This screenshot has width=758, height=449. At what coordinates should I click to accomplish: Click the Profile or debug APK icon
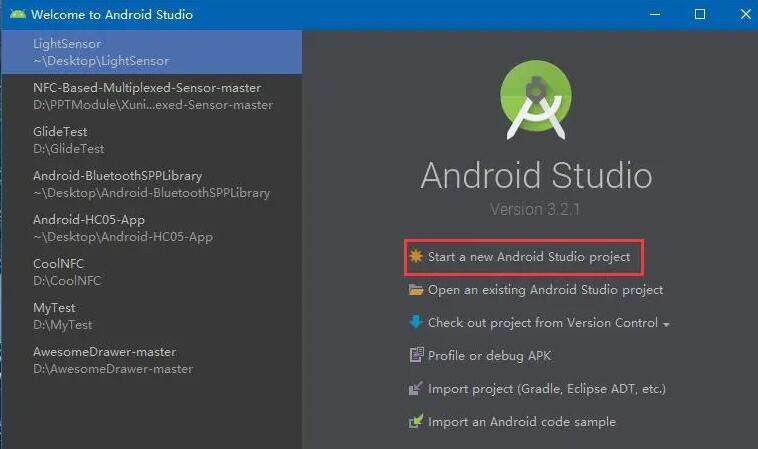[416, 355]
